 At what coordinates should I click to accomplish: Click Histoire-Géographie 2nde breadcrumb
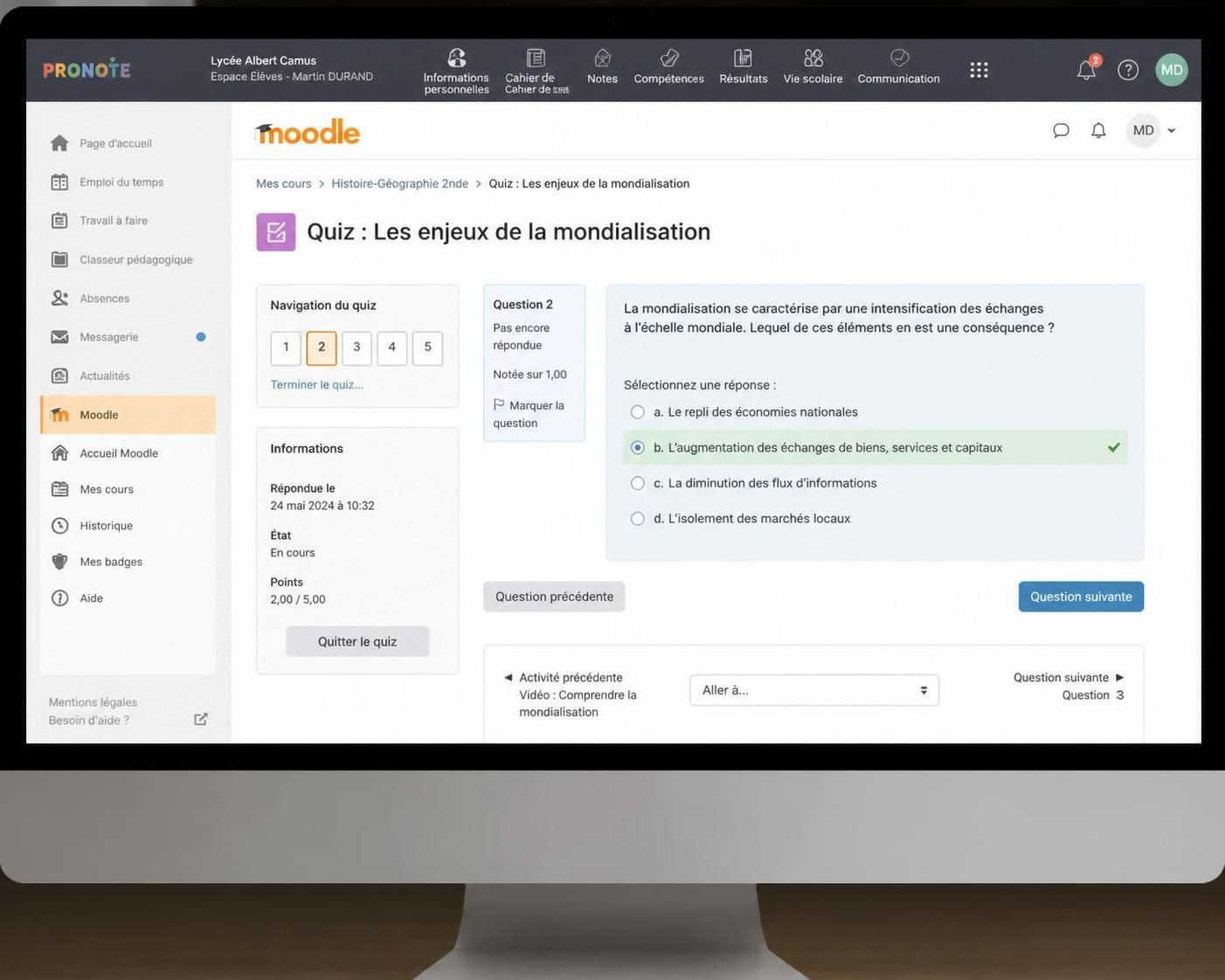[399, 183]
